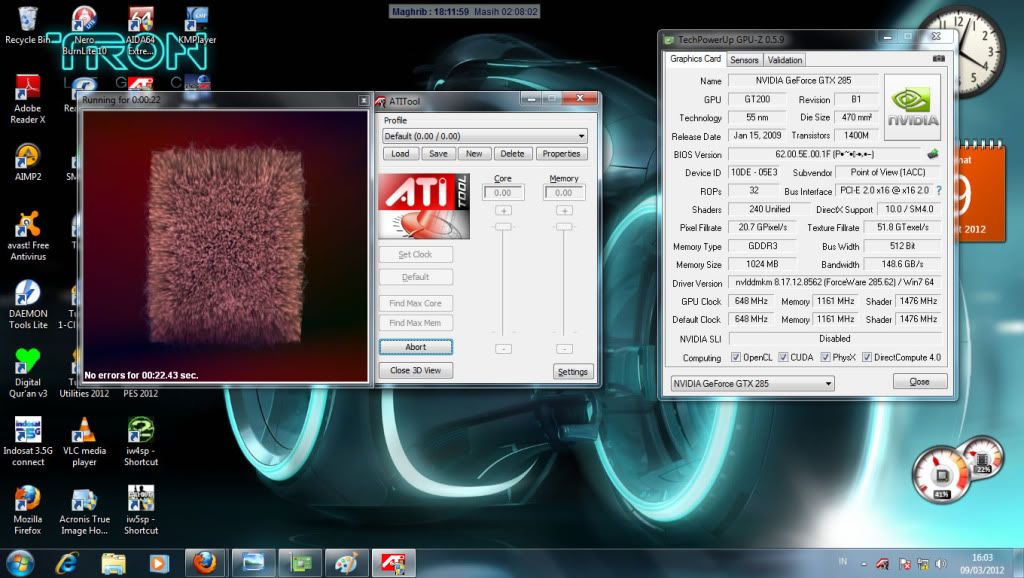The image size is (1024, 578).
Task: Click the Mozilla Firefox desktop icon
Action: 27,510
